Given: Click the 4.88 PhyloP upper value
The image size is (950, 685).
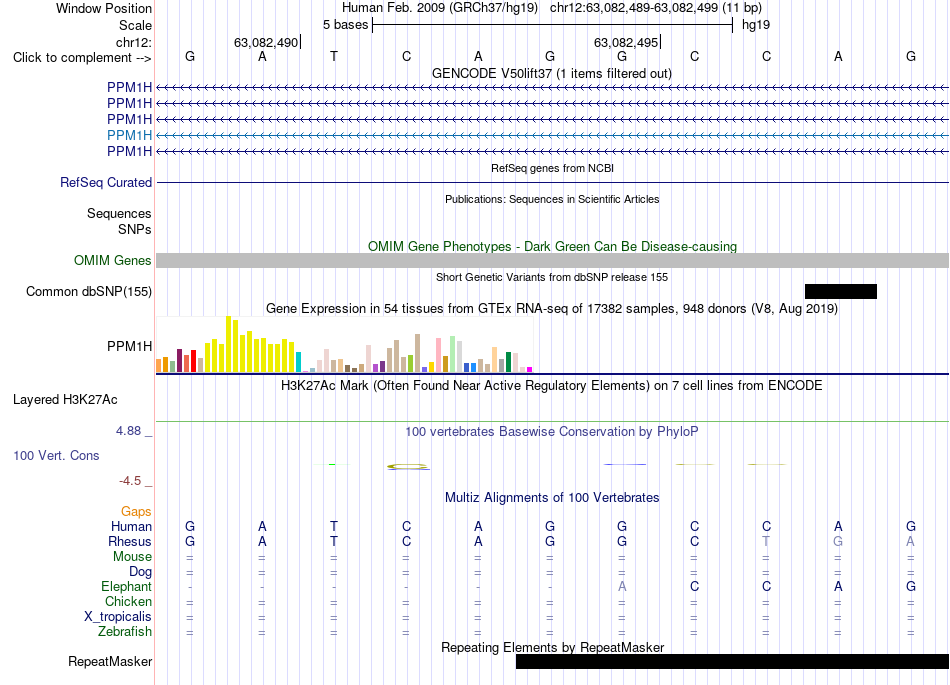Looking at the screenshot, I should [128, 431].
